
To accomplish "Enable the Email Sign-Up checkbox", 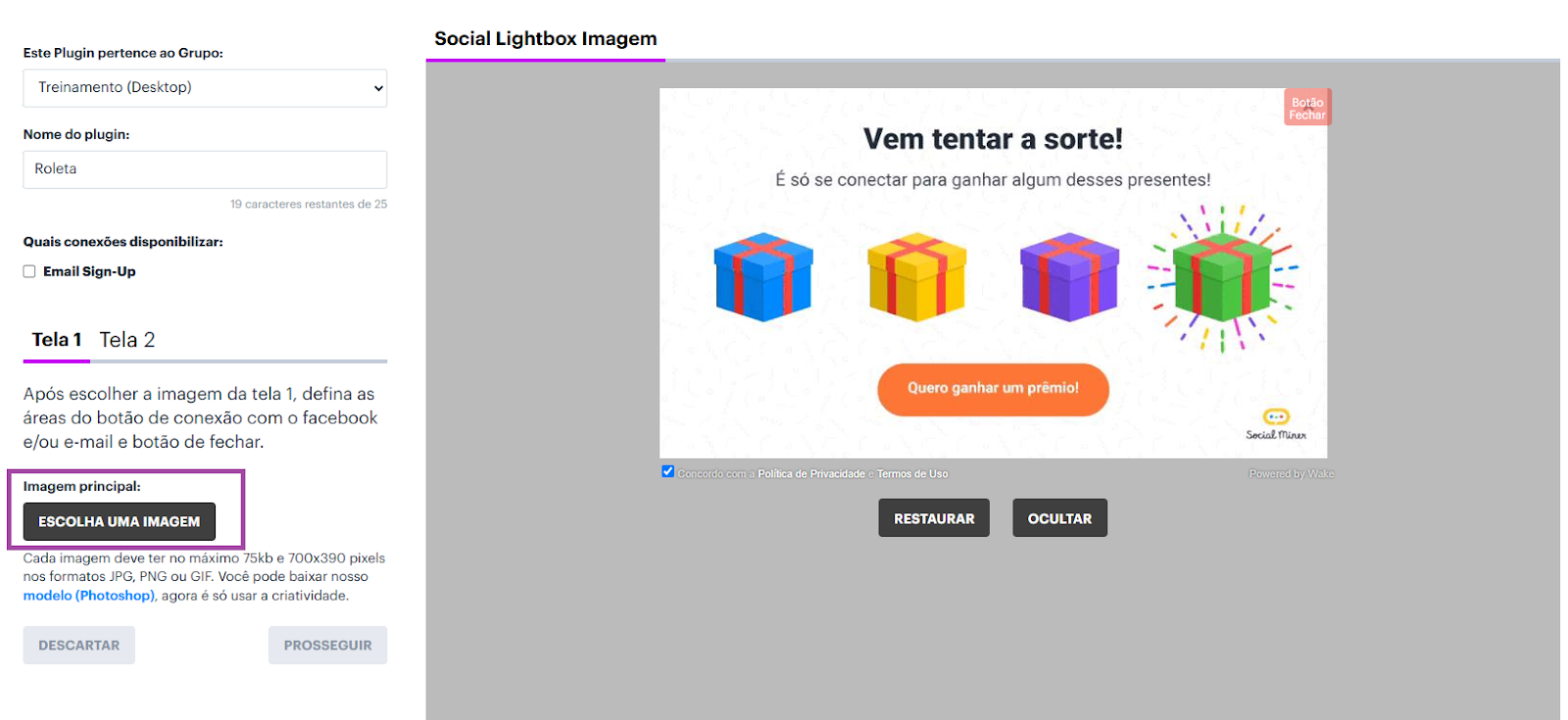I will [29, 271].
